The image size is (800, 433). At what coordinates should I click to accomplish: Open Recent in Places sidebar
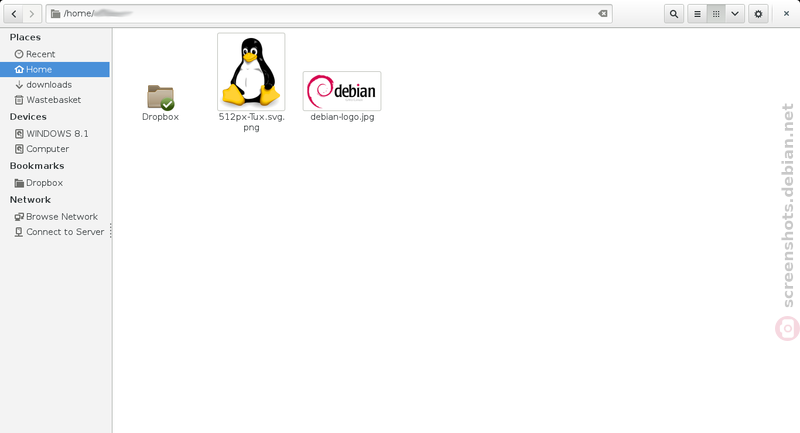[x=55, y=54]
